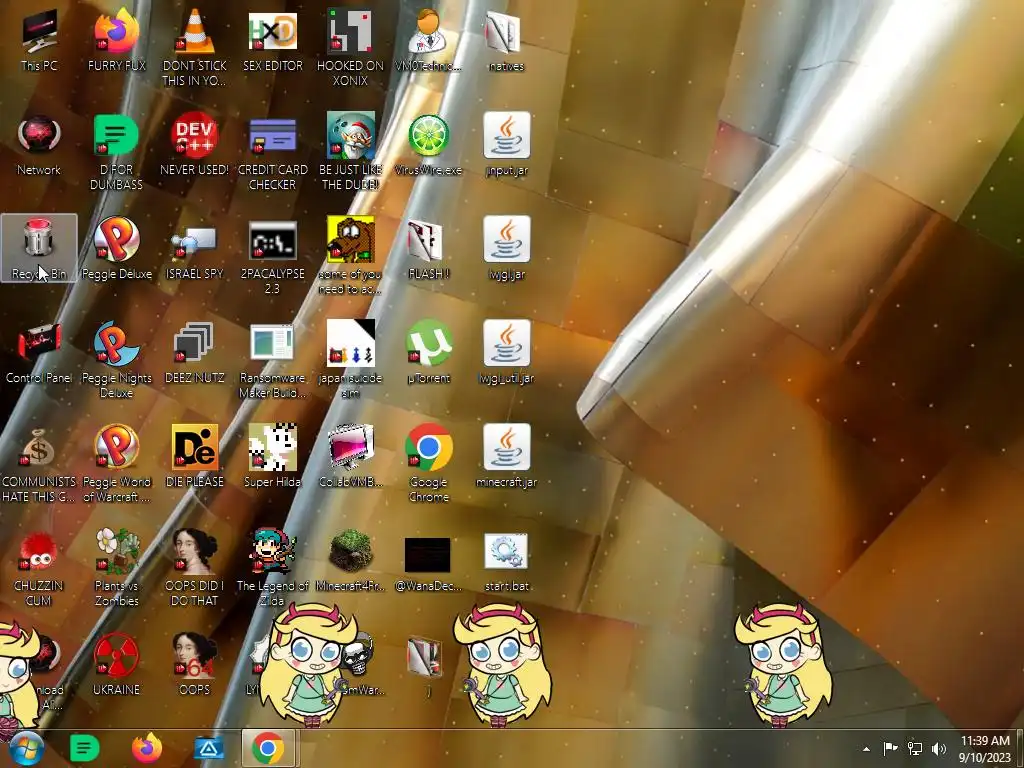Launch Firefox from the taskbar
This screenshot has height=768, width=1024.
point(147,748)
